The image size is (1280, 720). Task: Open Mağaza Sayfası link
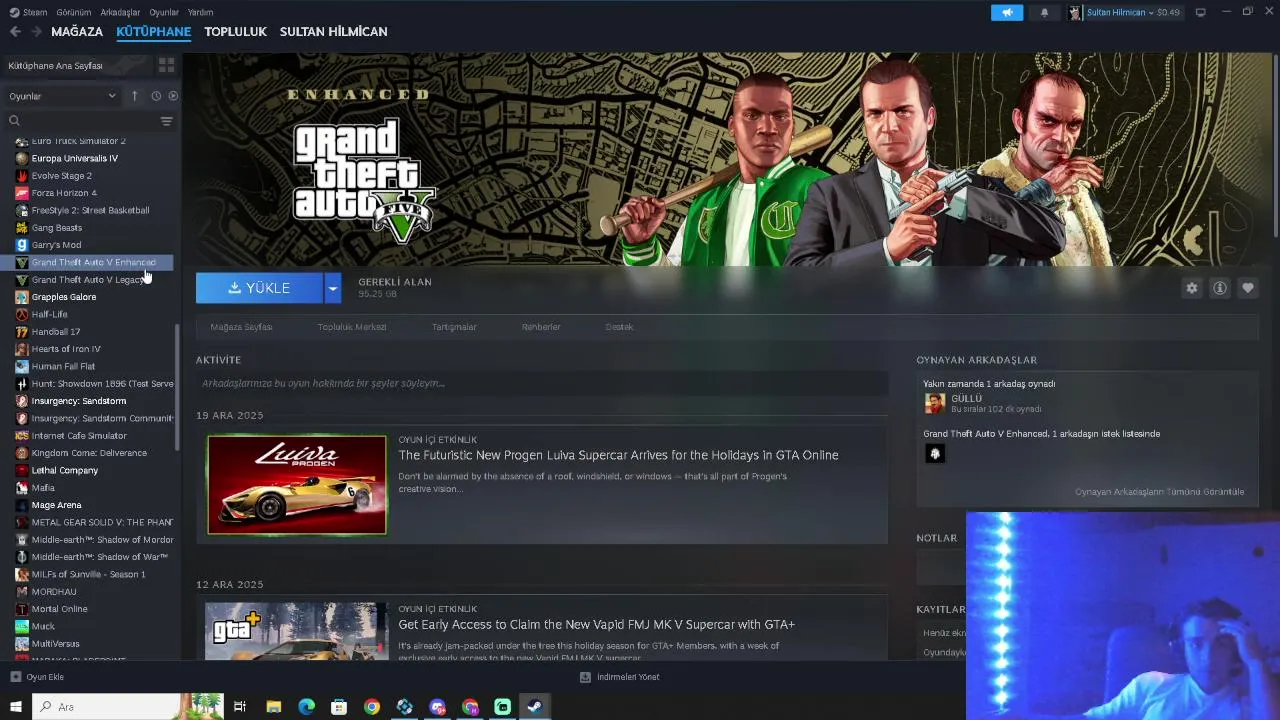click(x=241, y=327)
